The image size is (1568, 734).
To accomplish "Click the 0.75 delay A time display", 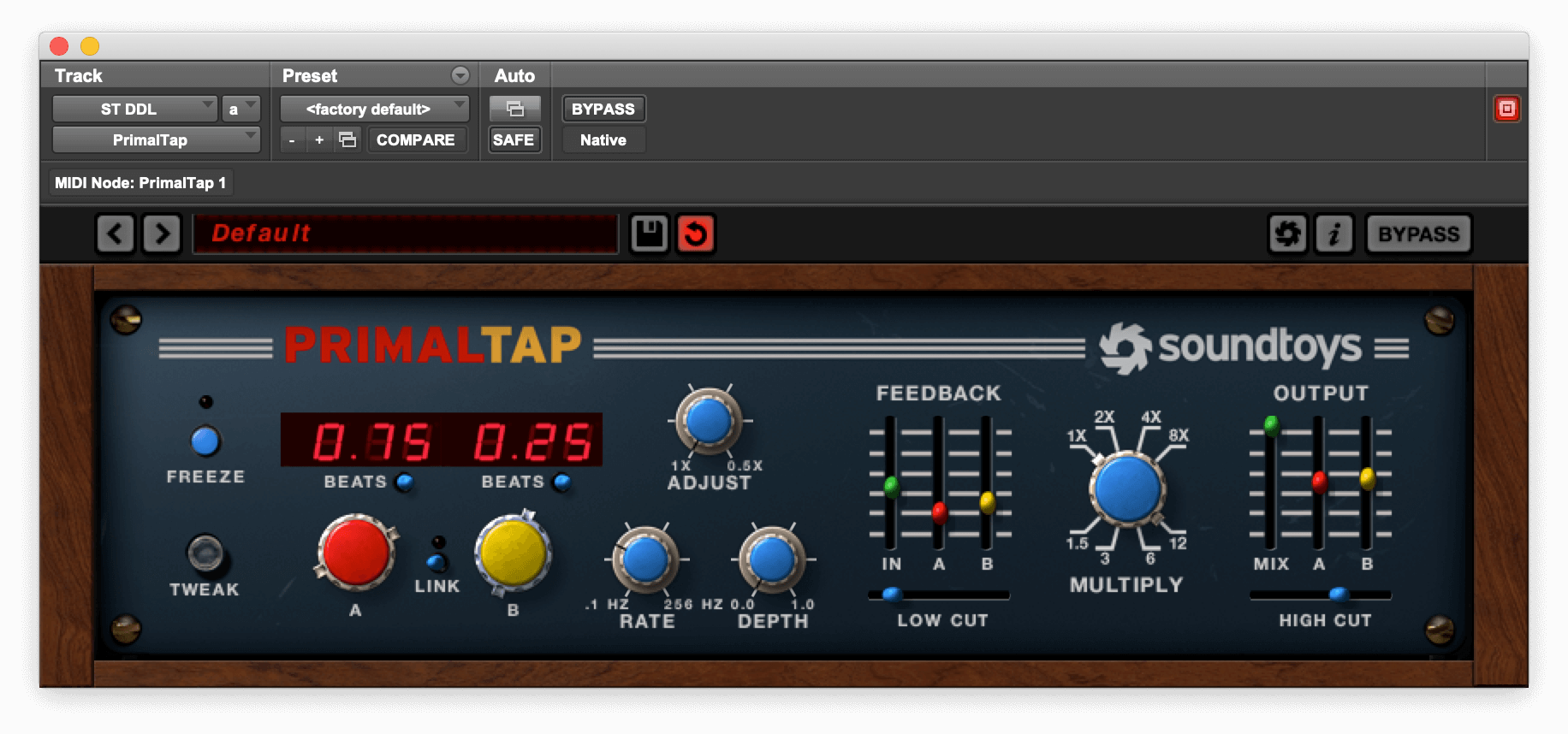I will click(x=371, y=441).
